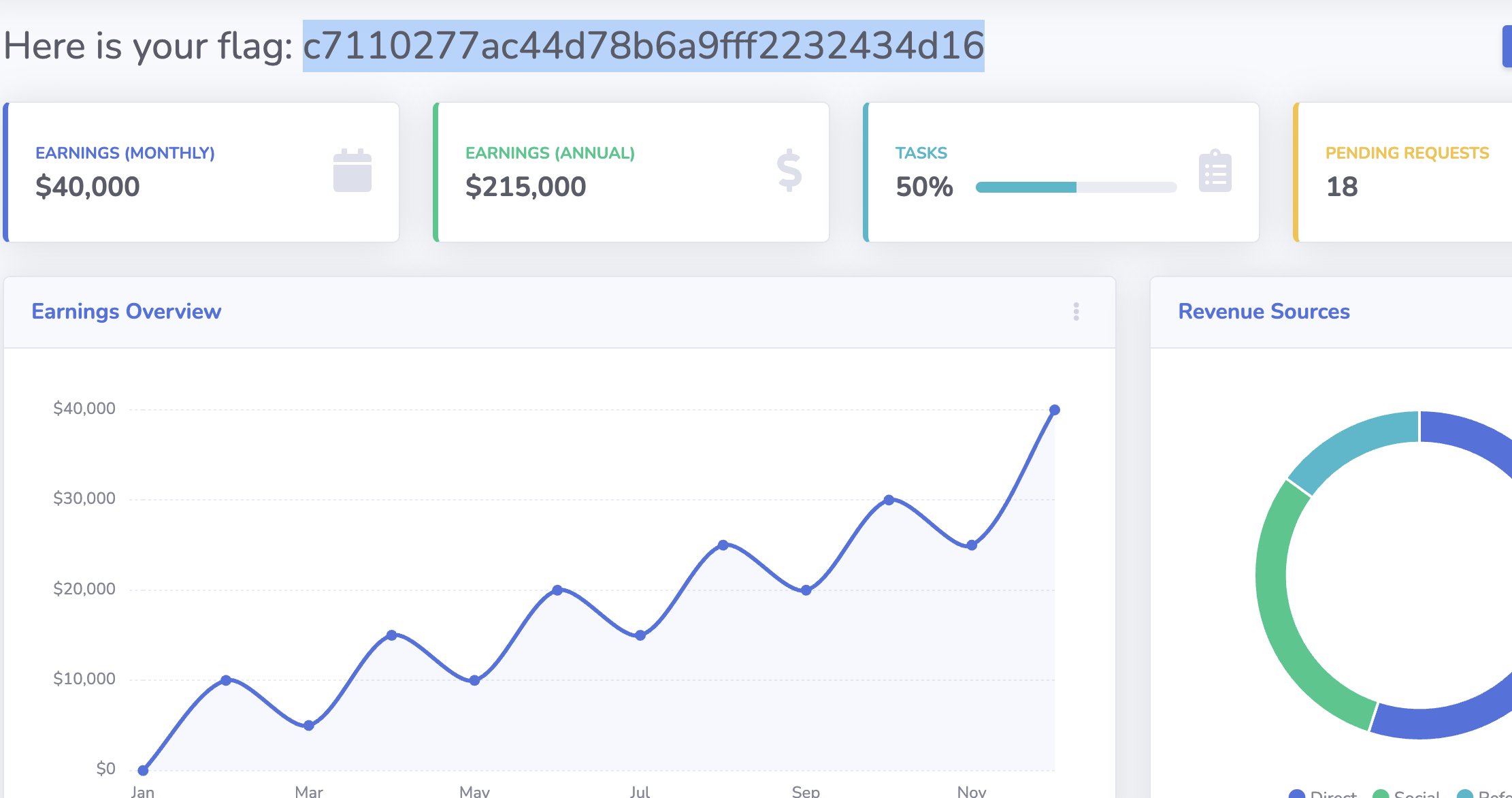Click the blue button at the top right edge

[x=1507, y=46]
